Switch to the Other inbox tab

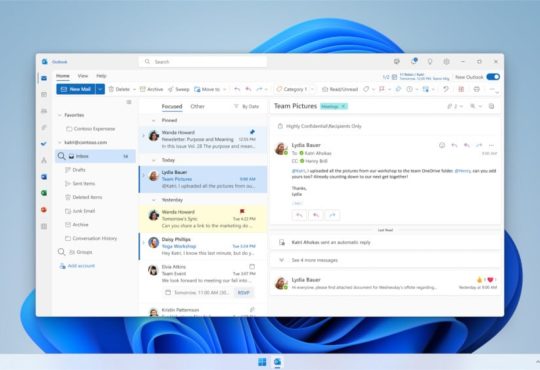[x=197, y=106]
